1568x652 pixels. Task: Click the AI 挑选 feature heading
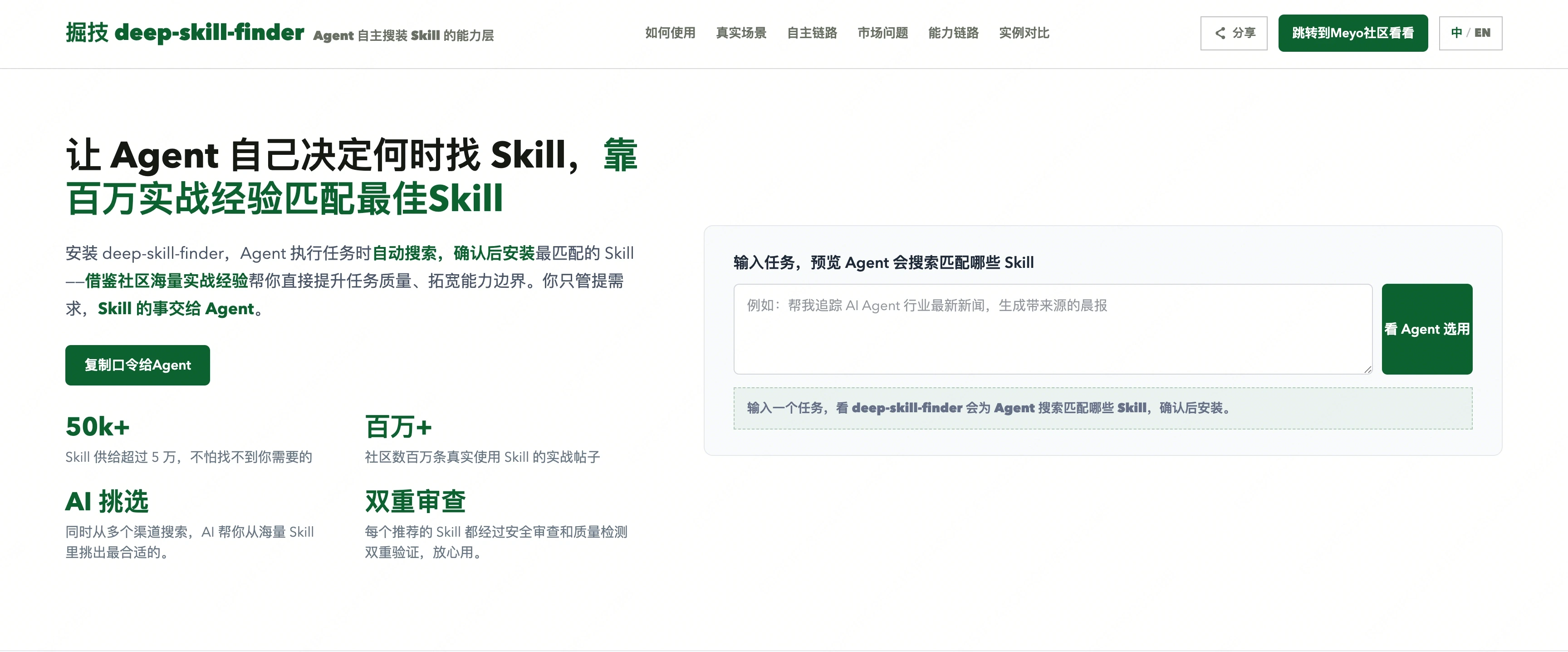coord(107,502)
